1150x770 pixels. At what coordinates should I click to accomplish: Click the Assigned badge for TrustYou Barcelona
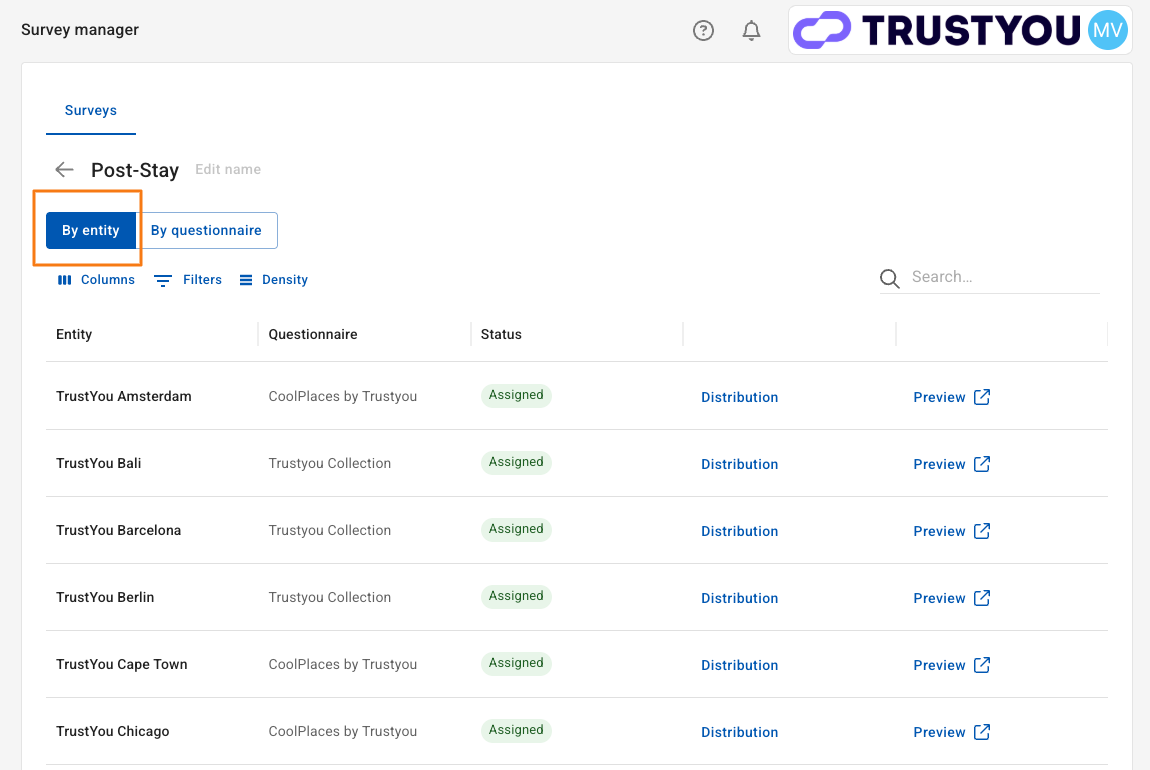coord(516,529)
